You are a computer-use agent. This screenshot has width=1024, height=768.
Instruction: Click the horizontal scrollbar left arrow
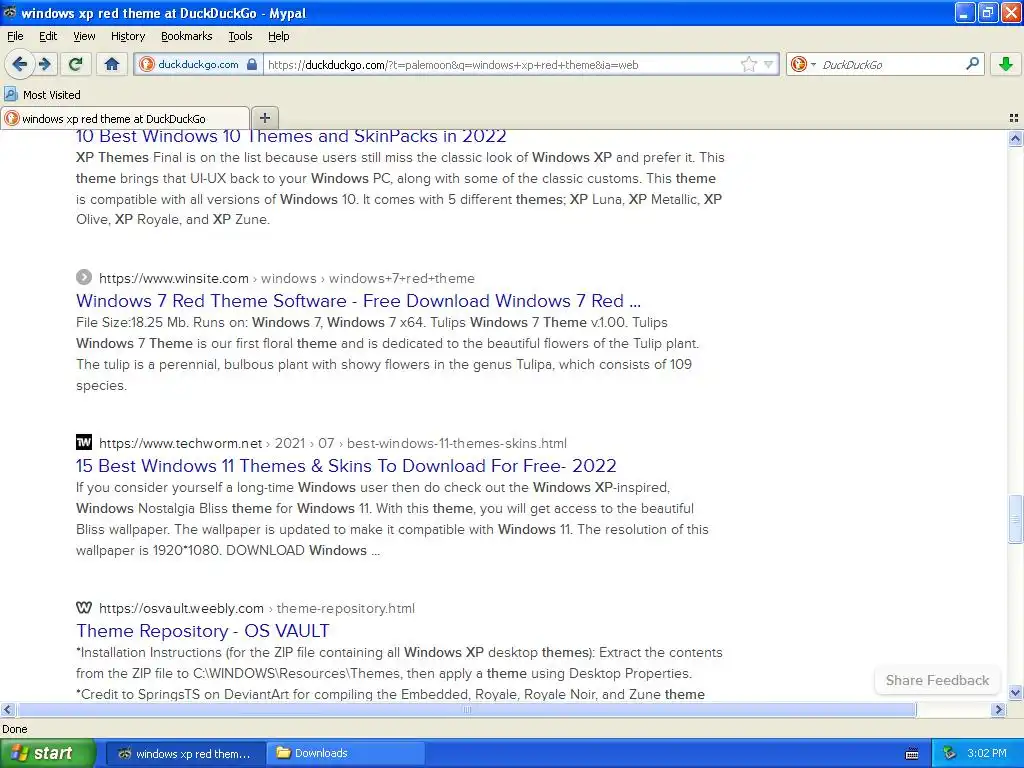click(x=7, y=709)
